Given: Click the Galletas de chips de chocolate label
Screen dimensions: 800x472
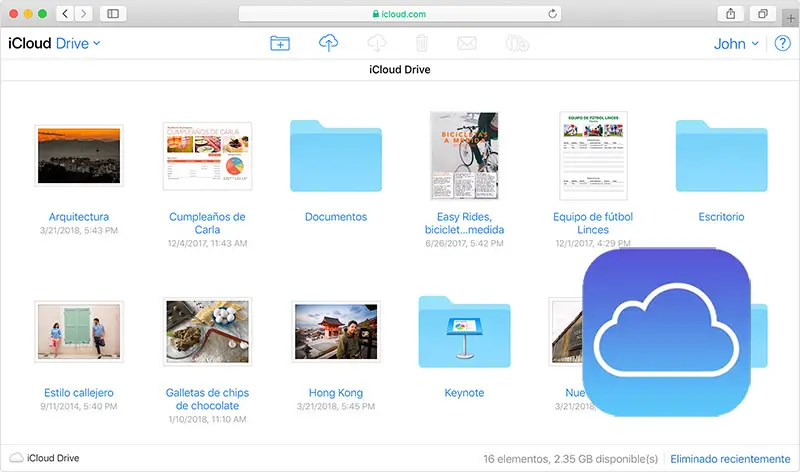Looking at the screenshot, I should point(207,399).
